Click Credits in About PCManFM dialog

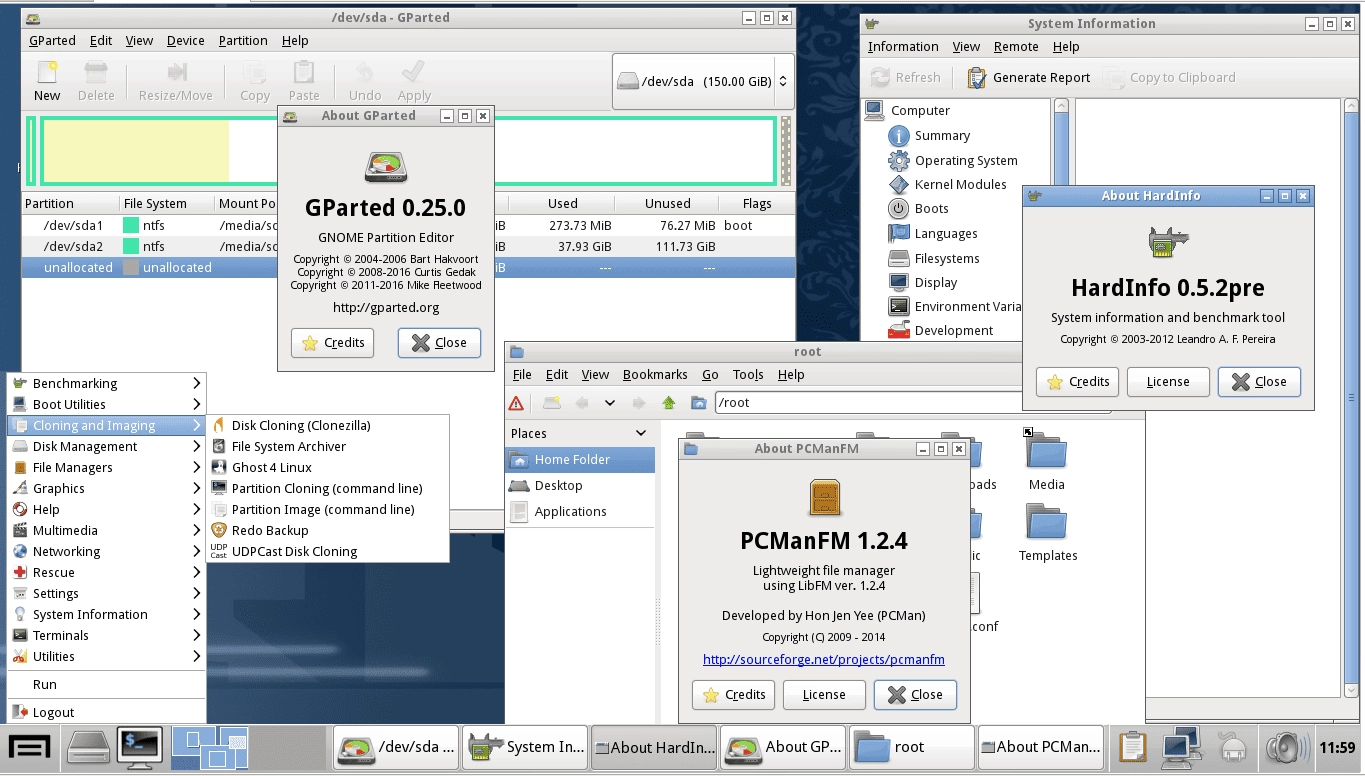pyautogui.click(x=733, y=694)
